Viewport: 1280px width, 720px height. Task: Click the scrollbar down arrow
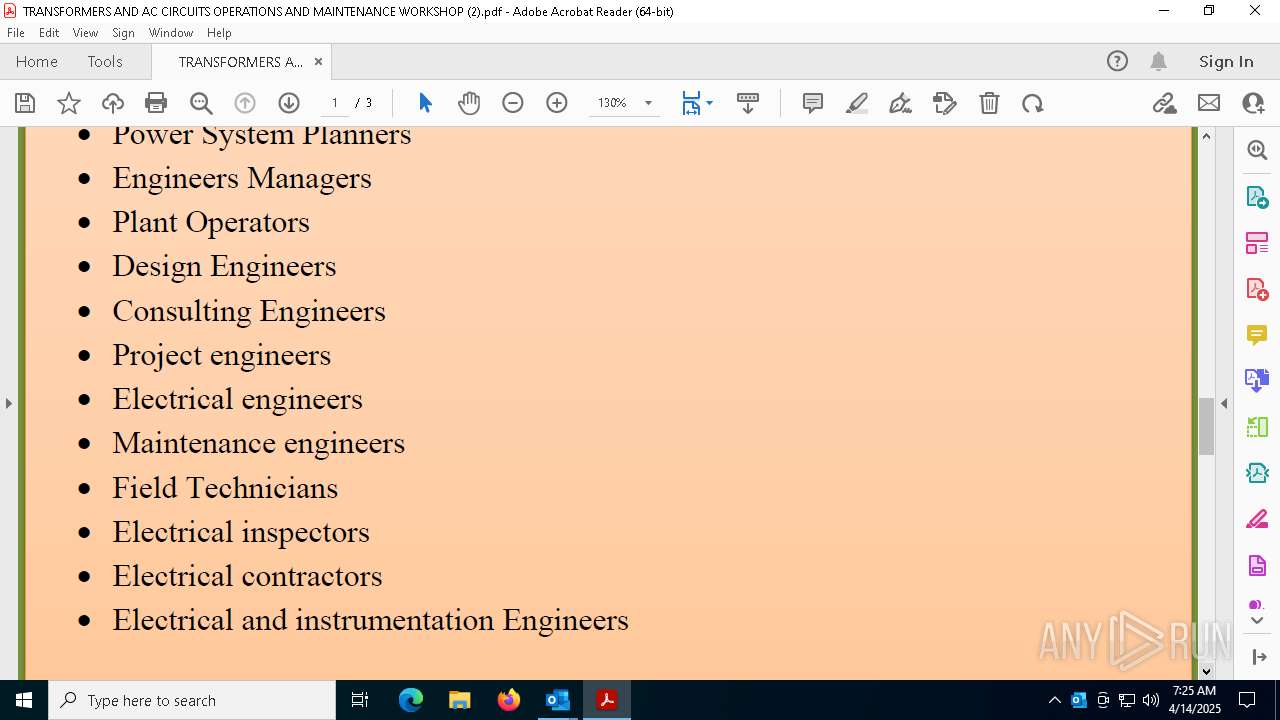[1206, 671]
